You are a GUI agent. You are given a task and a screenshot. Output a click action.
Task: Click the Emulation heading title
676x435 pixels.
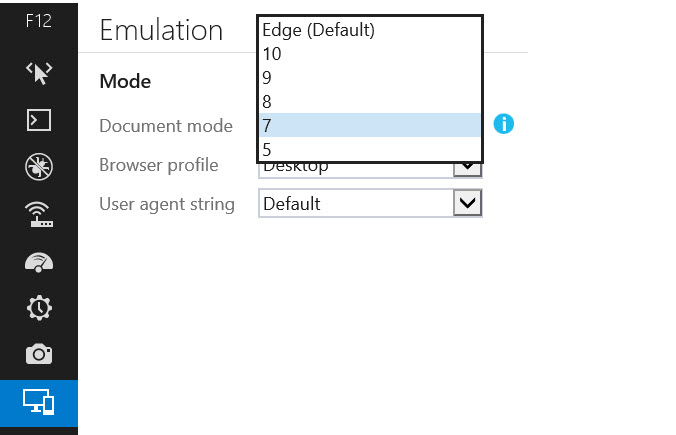click(x=161, y=30)
